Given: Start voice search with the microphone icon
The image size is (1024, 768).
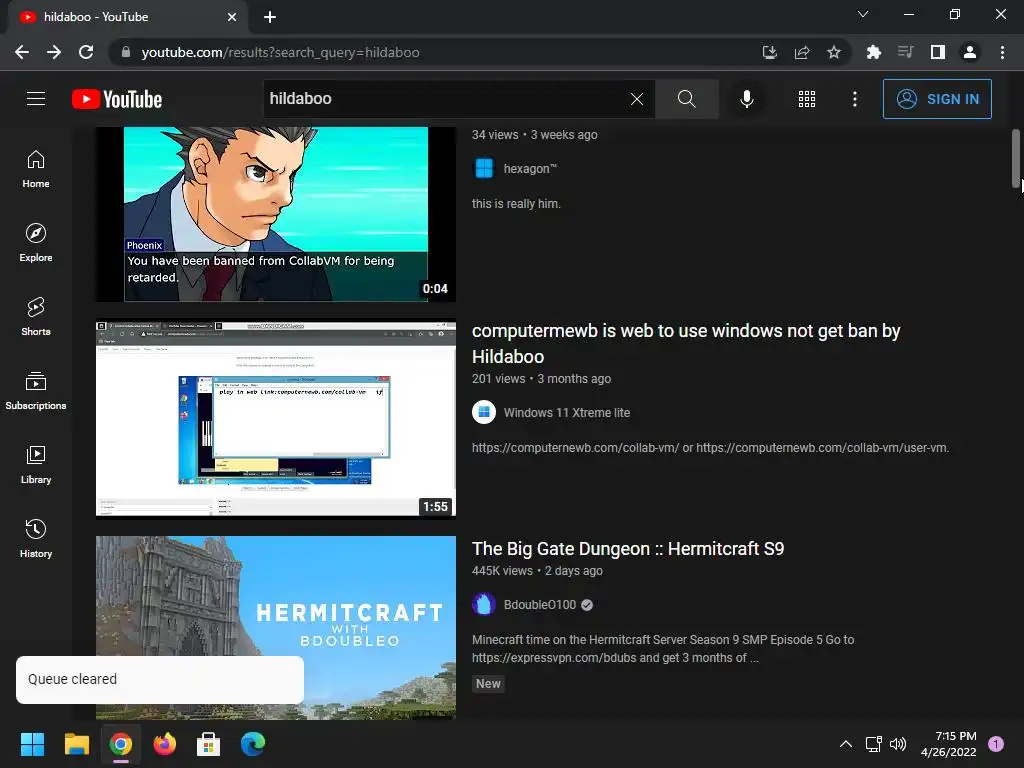Looking at the screenshot, I should click(746, 99).
